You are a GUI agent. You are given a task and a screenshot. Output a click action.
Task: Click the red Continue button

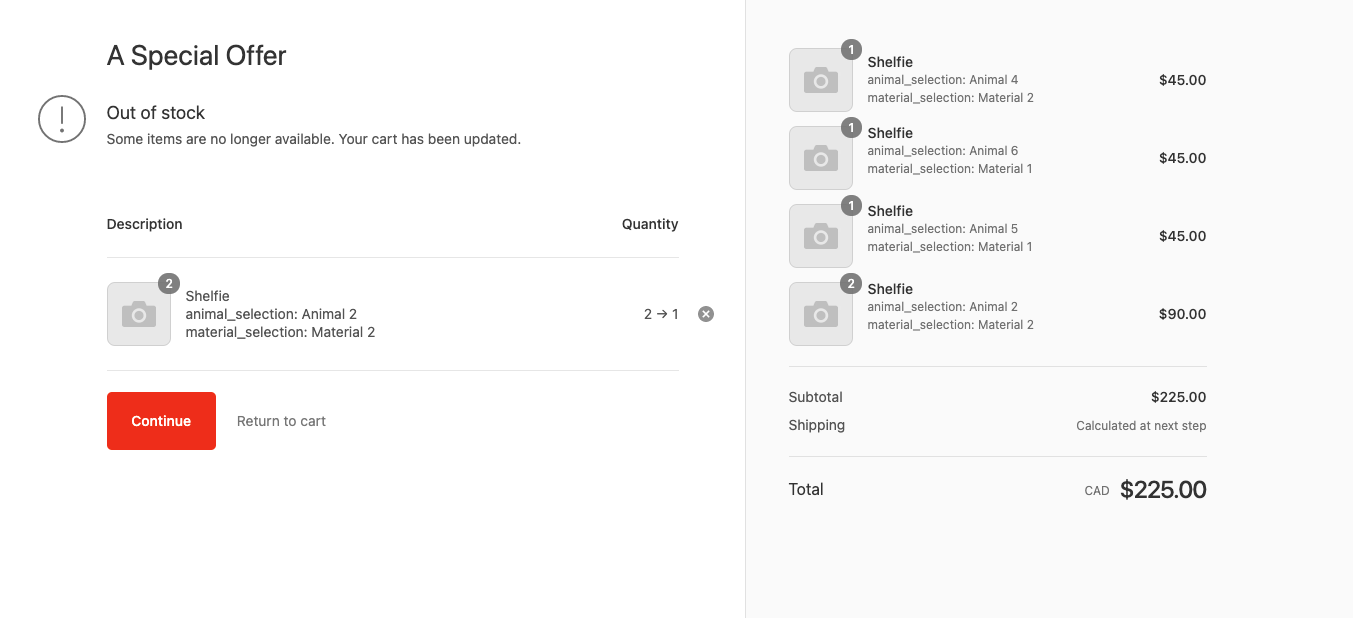161,421
